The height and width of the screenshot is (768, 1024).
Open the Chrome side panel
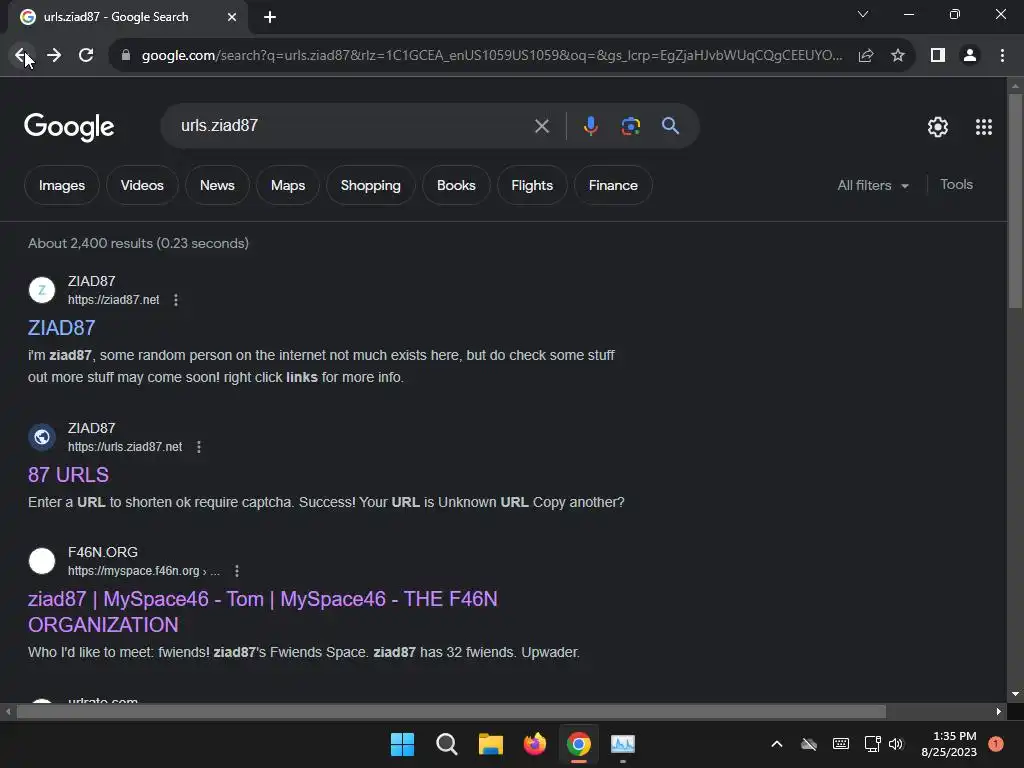[938, 56]
